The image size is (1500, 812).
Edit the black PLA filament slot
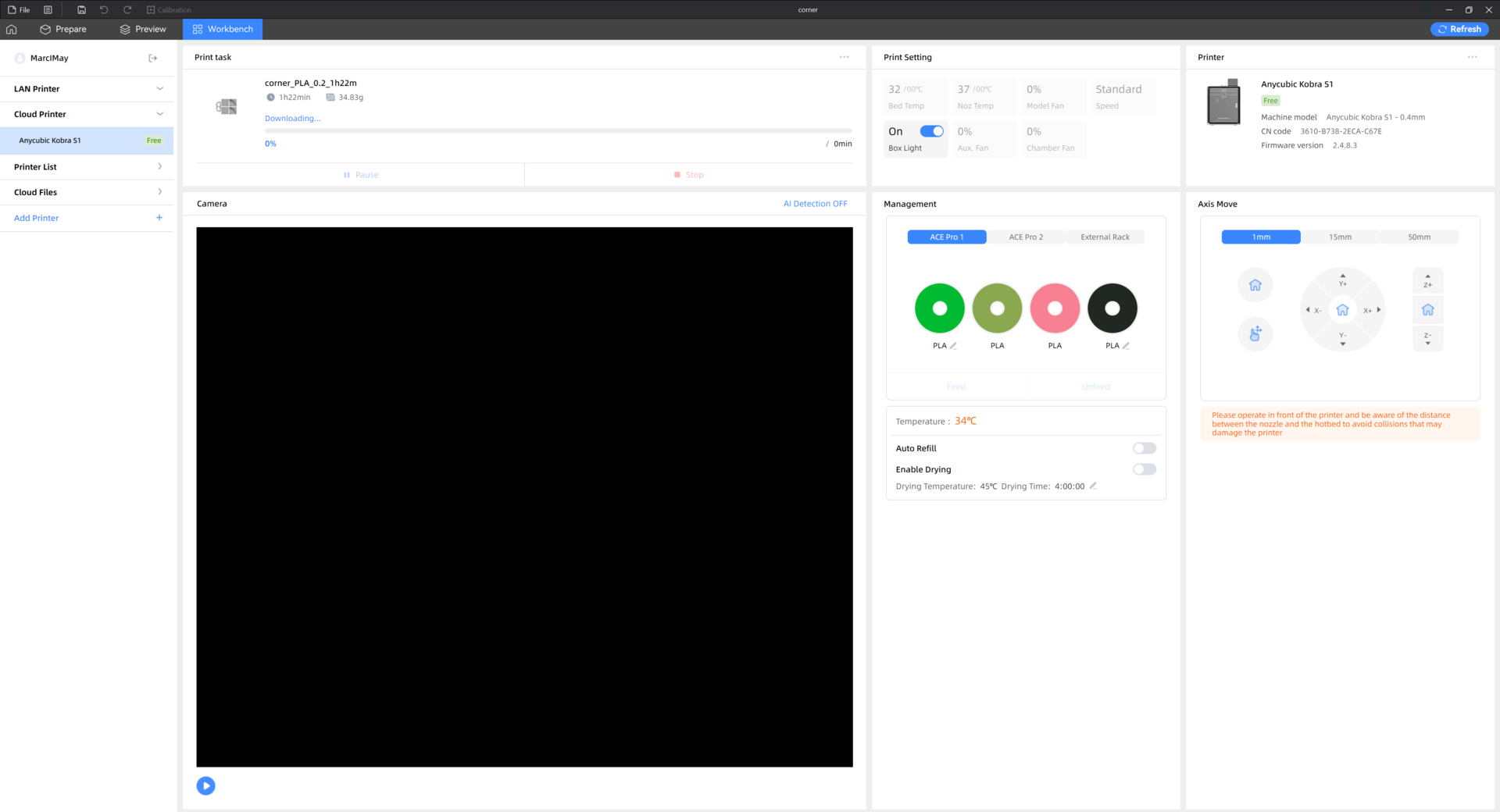tap(1126, 346)
